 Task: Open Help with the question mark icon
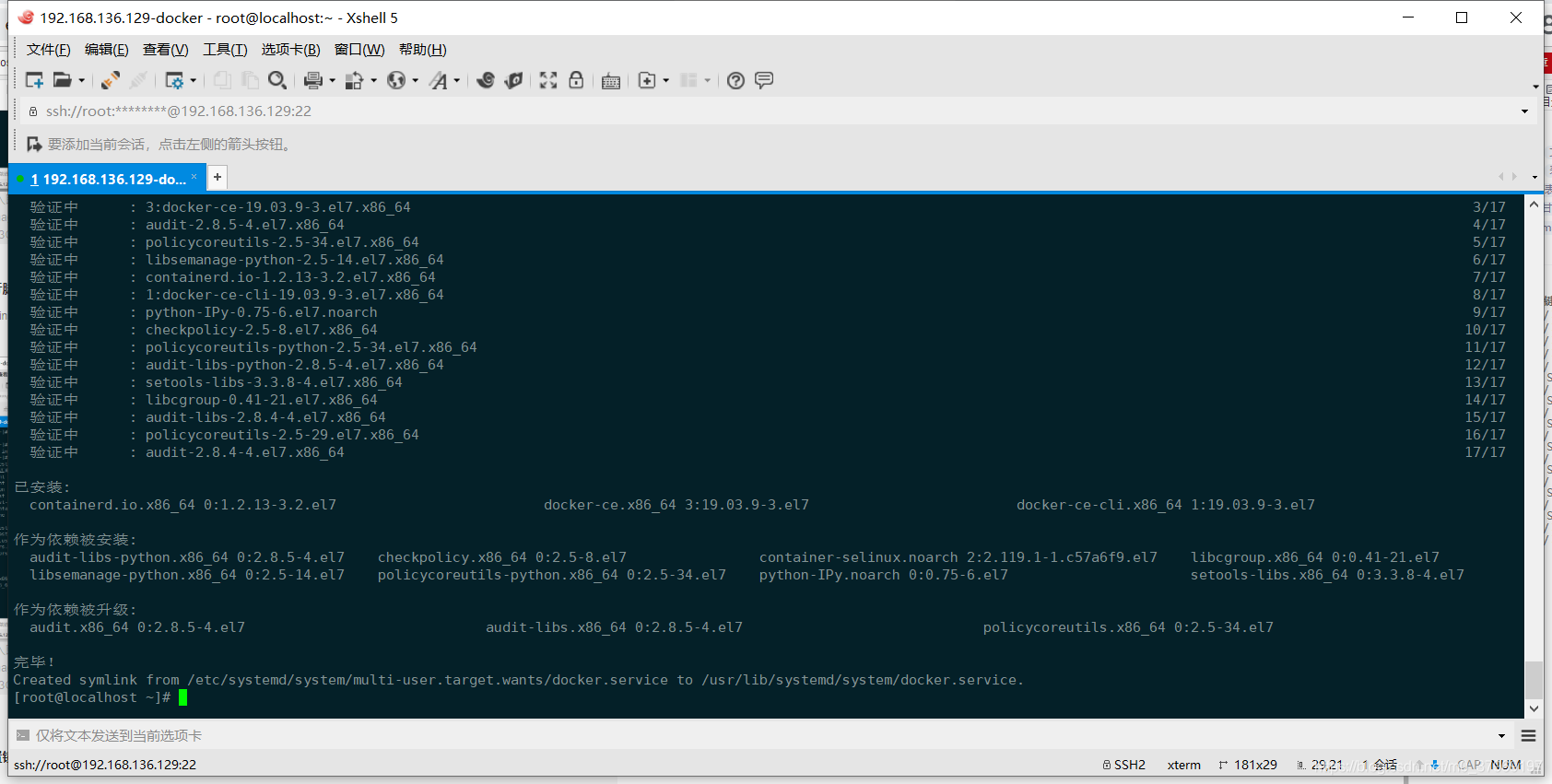coord(735,80)
